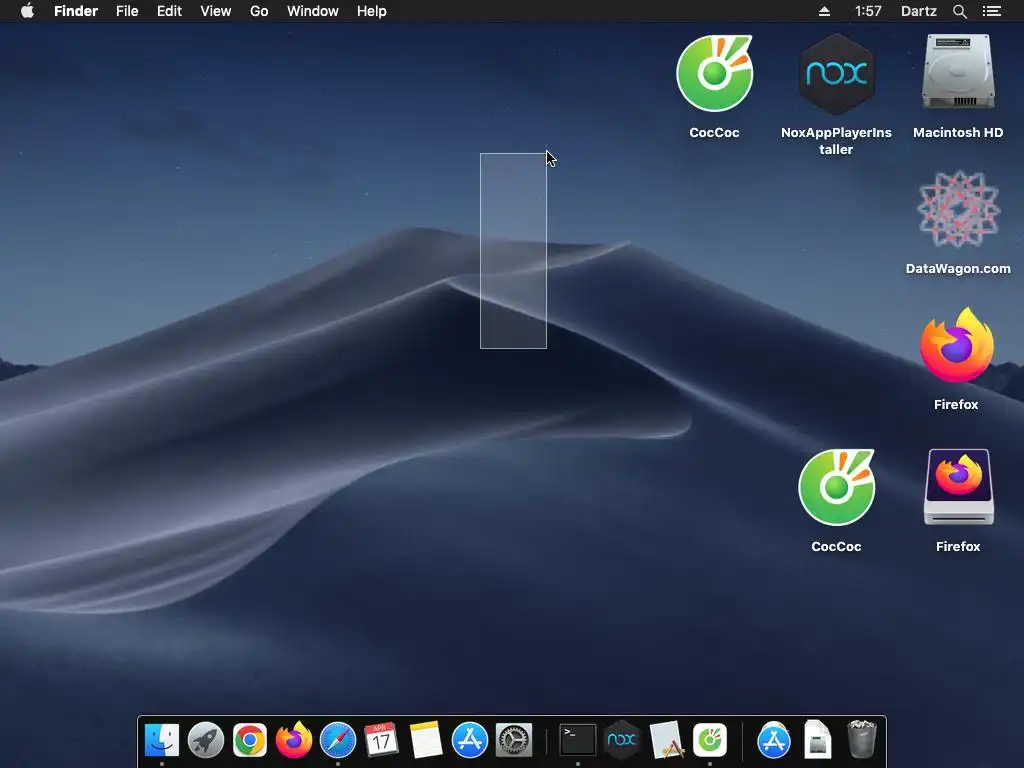Select CocCoc app icon at top of desktop
This screenshot has width=1024, height=768.
pyautogui.click(x=714, y=73)
